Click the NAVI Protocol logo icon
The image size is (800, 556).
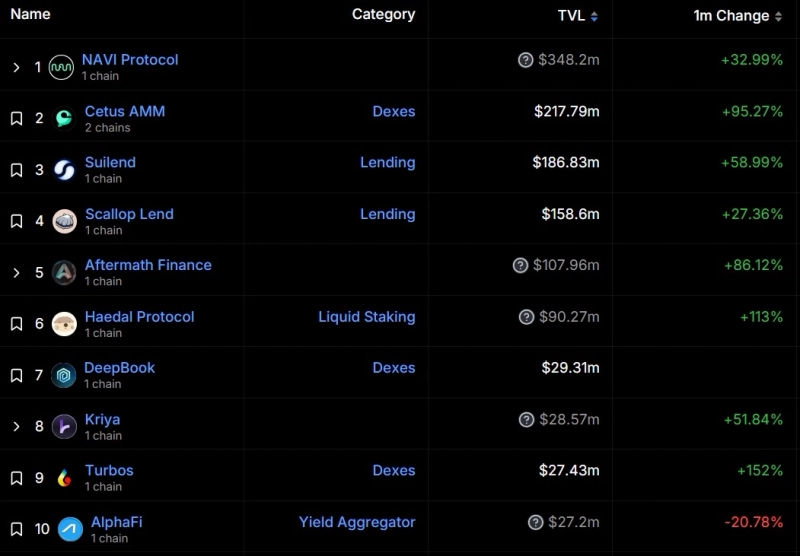(62, 67)
